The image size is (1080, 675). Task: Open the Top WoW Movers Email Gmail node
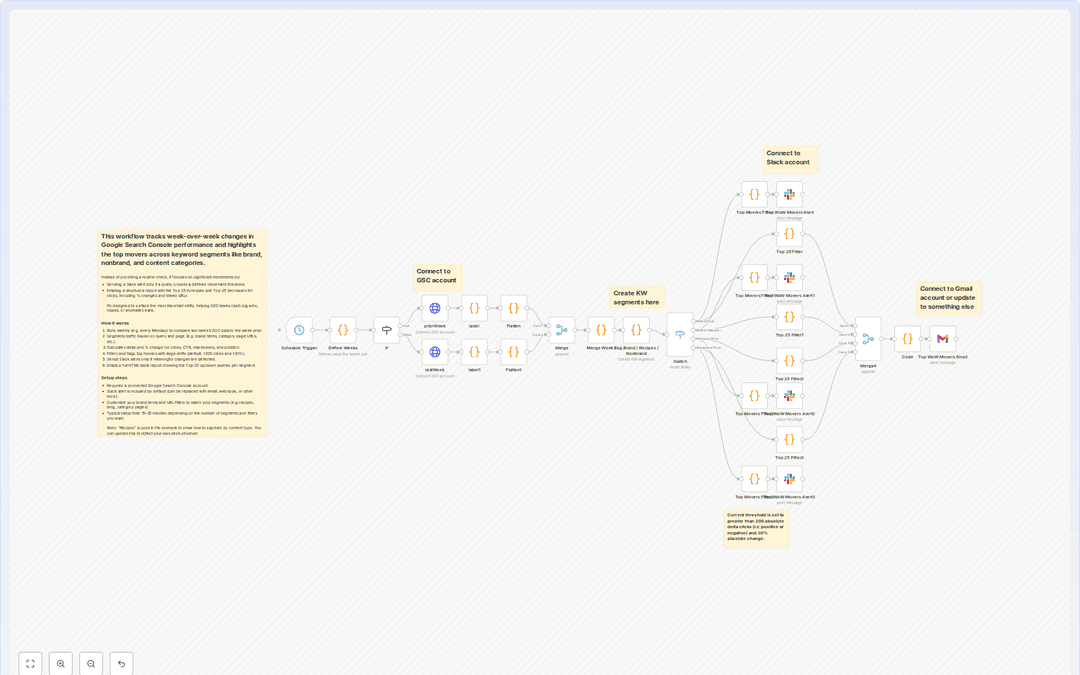(941, 336)
